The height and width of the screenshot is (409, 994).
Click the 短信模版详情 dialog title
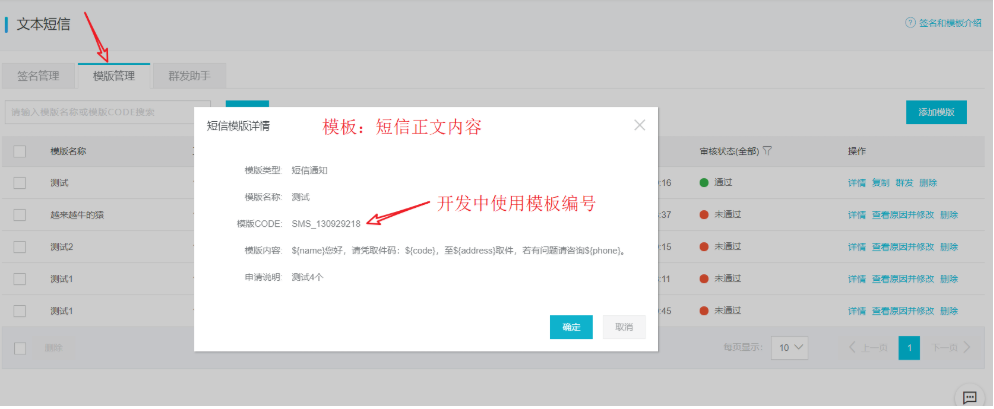(238, 126)
